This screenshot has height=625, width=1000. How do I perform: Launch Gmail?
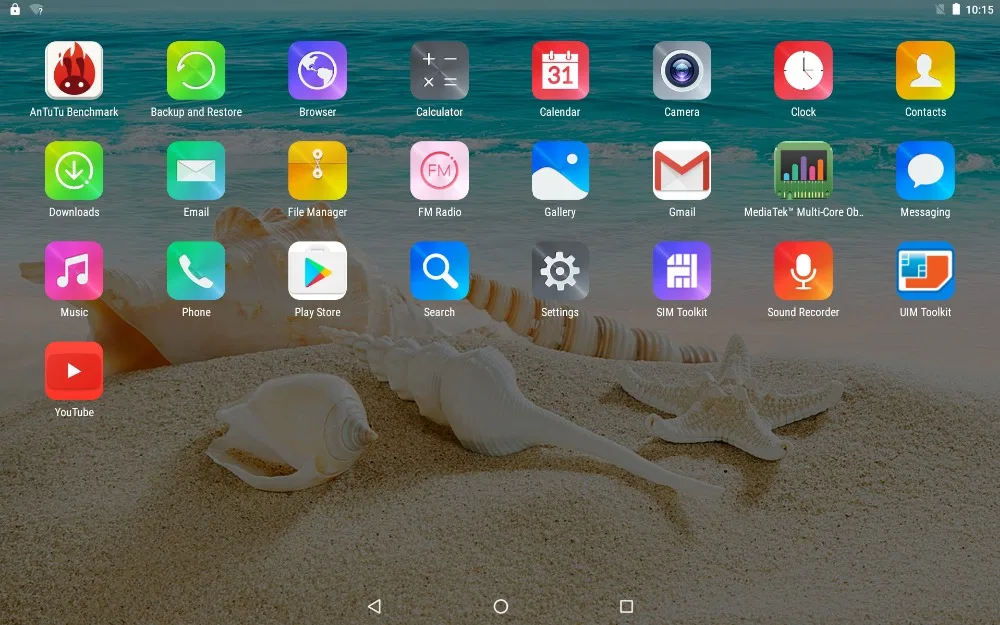682,171
